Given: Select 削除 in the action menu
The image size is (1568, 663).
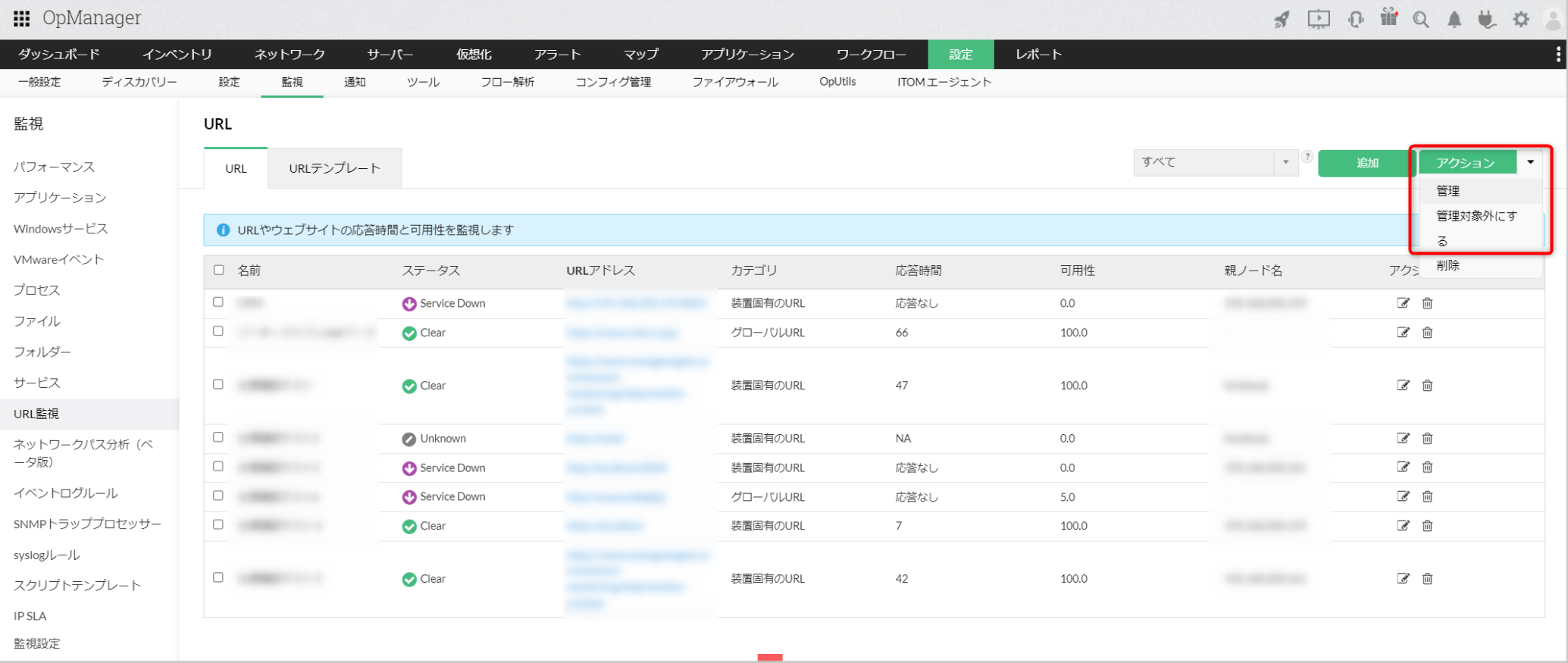Looking at the screenshot, I should [x=1480, y=265].
